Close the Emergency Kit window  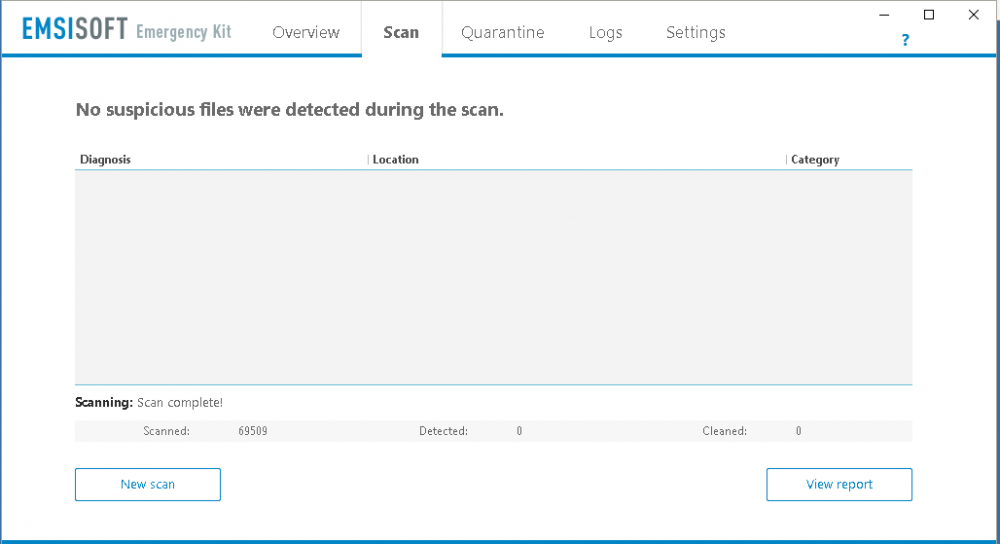coord(973,15)
